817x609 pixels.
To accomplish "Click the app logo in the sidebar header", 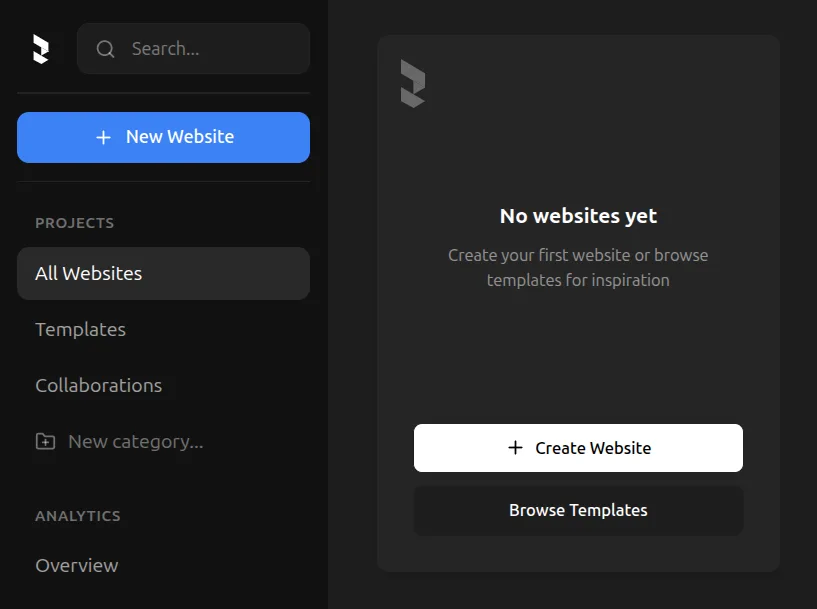I will click(x=41, y=49).
